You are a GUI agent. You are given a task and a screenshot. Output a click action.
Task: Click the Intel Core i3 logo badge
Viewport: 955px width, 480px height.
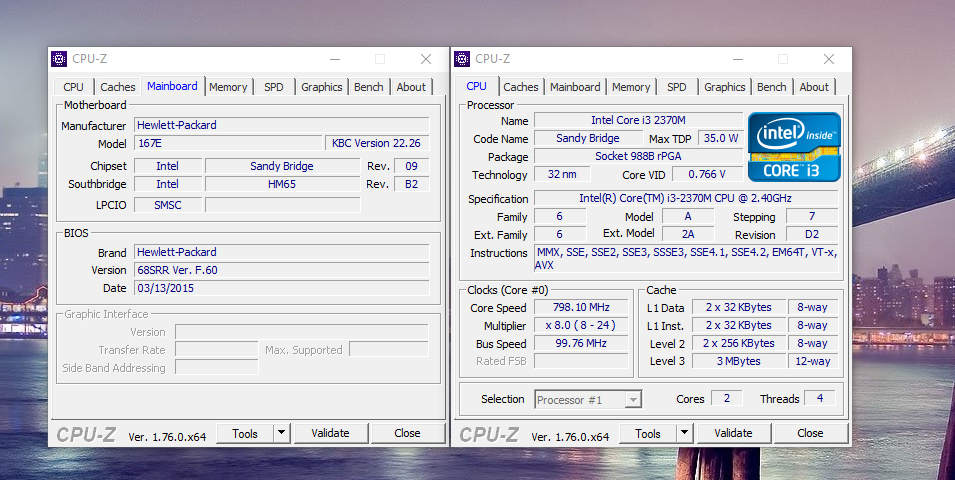794,146
